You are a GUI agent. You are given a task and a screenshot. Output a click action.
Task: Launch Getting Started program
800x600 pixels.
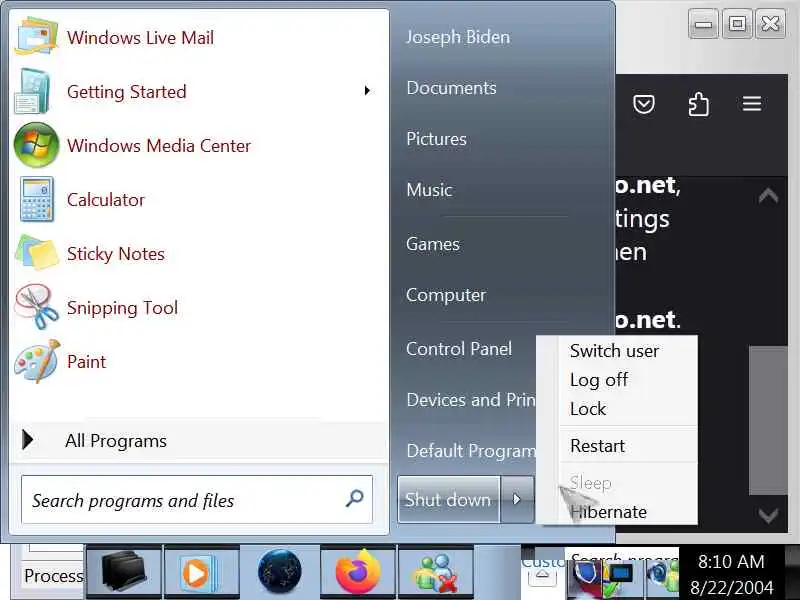[199, 92]
